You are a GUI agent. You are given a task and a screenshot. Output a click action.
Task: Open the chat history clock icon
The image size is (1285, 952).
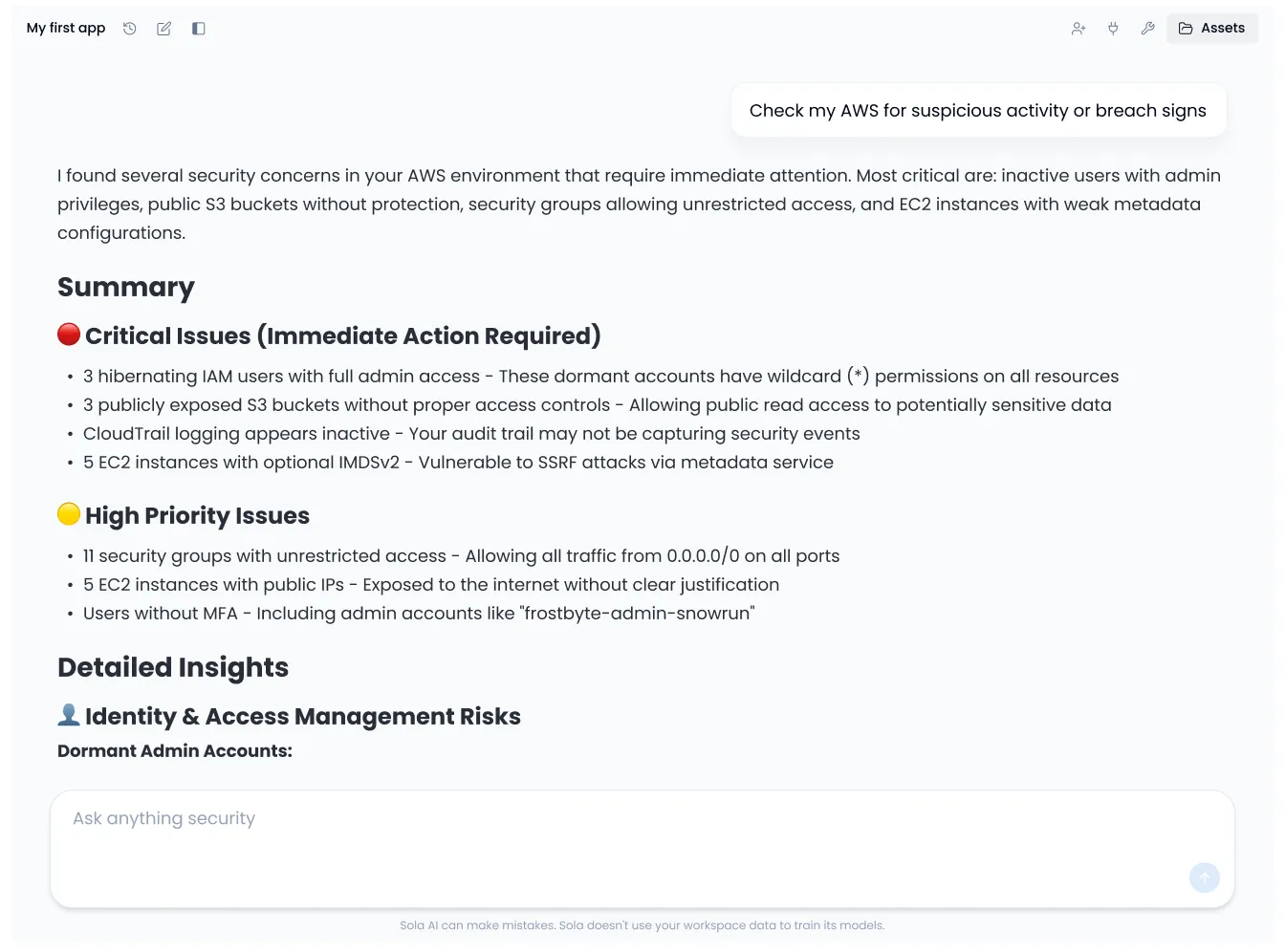pyautogui.click(x=130, y=29)
